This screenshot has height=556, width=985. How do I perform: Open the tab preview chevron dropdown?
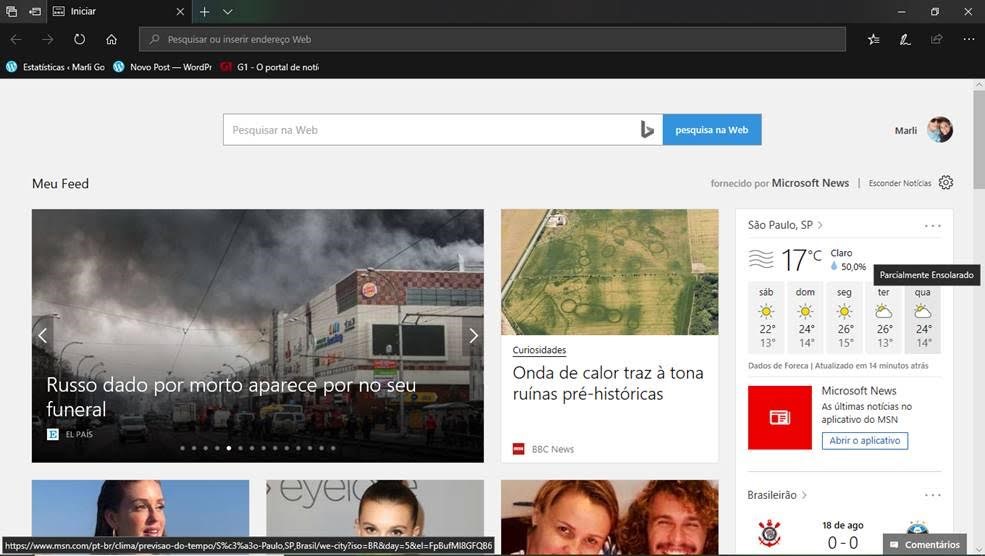(228, 11)
